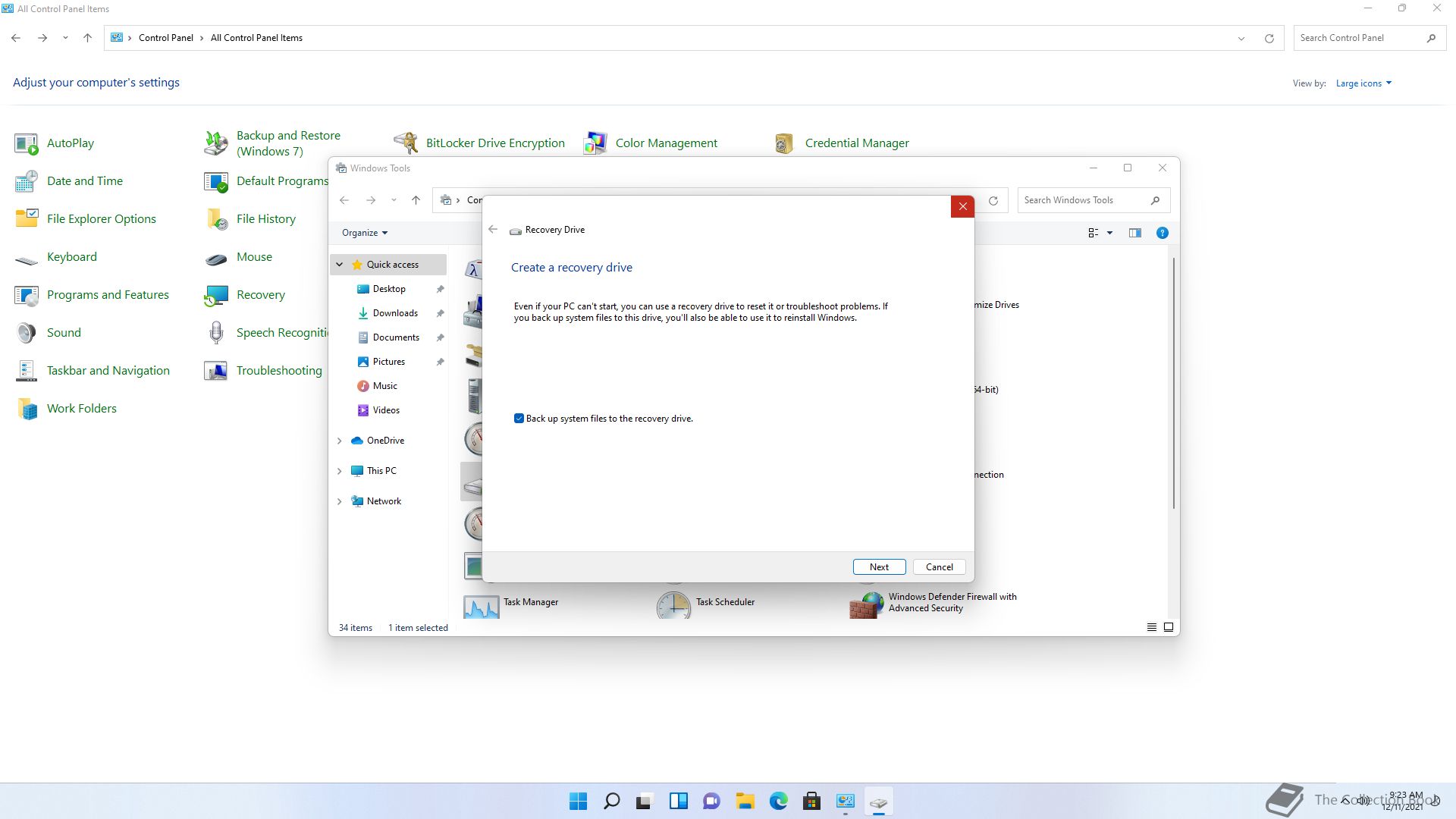Click the Next button

(879, 567)
